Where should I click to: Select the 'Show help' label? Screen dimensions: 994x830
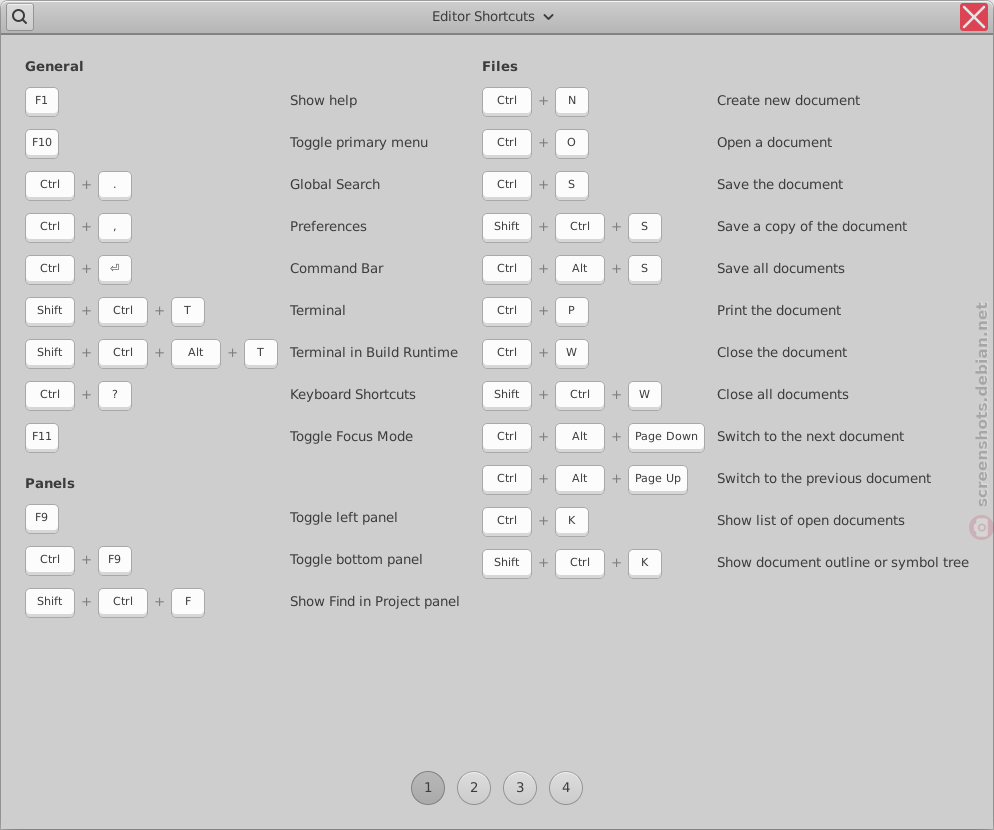tap(323, 100)
